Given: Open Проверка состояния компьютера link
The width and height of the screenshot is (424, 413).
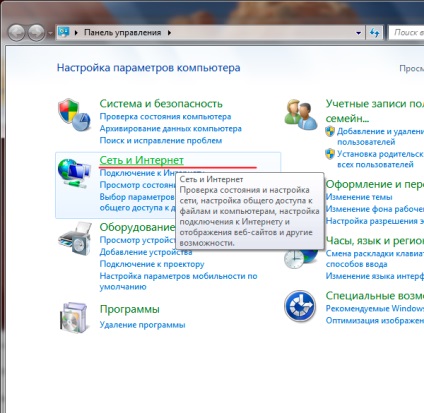Looking at the screenshot, I should coord(165,117).
